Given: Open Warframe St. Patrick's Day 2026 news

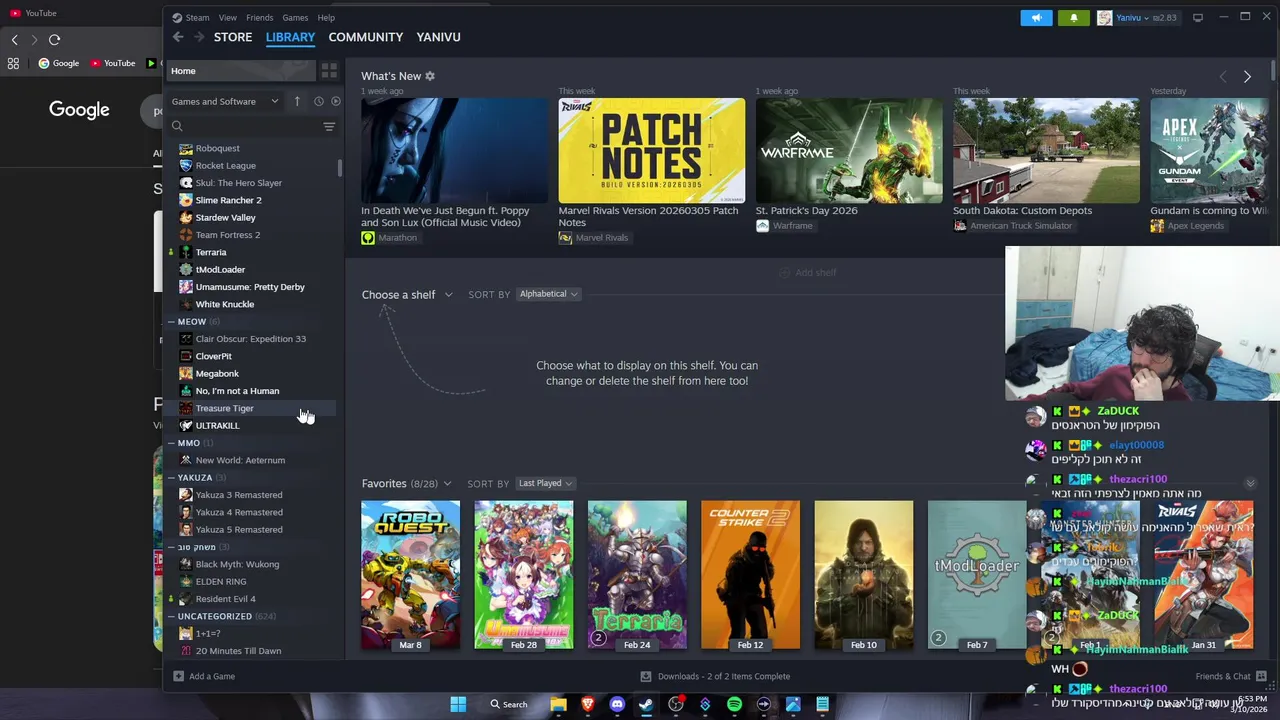Looking at the screenshot, I should click(848, 151).
